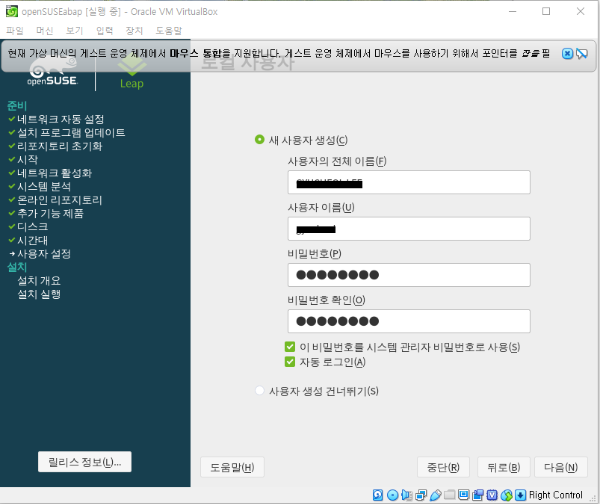Focus the password confirmation field
Image resolution: width=600 pixels, height=504 pixels.
[x=409, y=321]
